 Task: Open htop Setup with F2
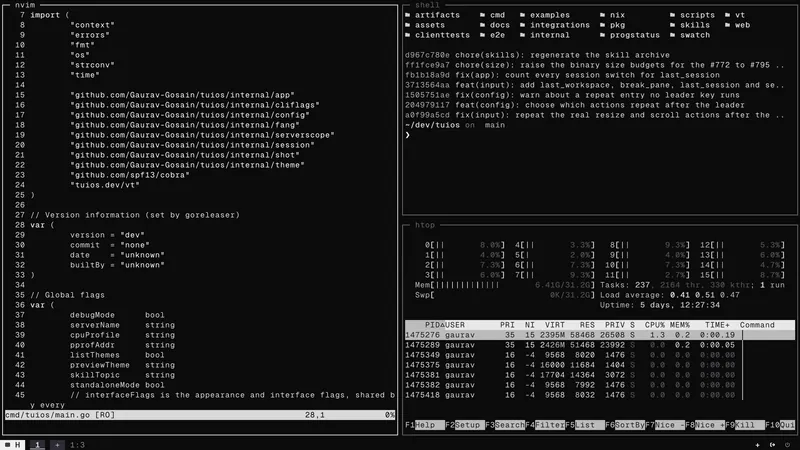pos(465,425)
